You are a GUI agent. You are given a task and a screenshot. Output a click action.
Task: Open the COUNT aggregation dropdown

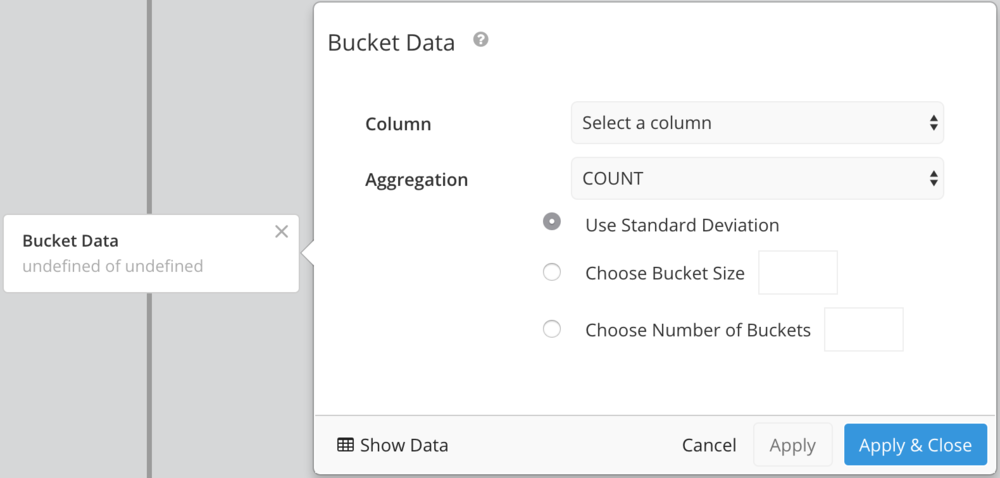757,178
